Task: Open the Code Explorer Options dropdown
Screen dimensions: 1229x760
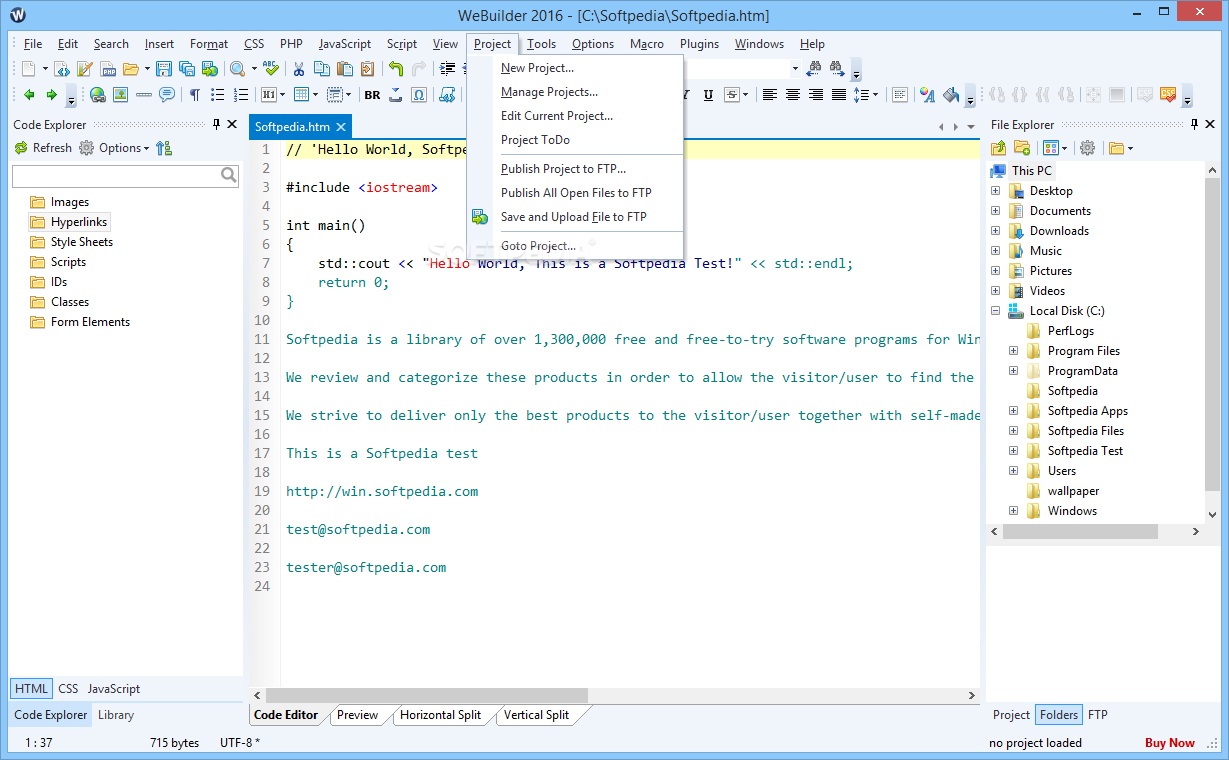Action: 114,148
